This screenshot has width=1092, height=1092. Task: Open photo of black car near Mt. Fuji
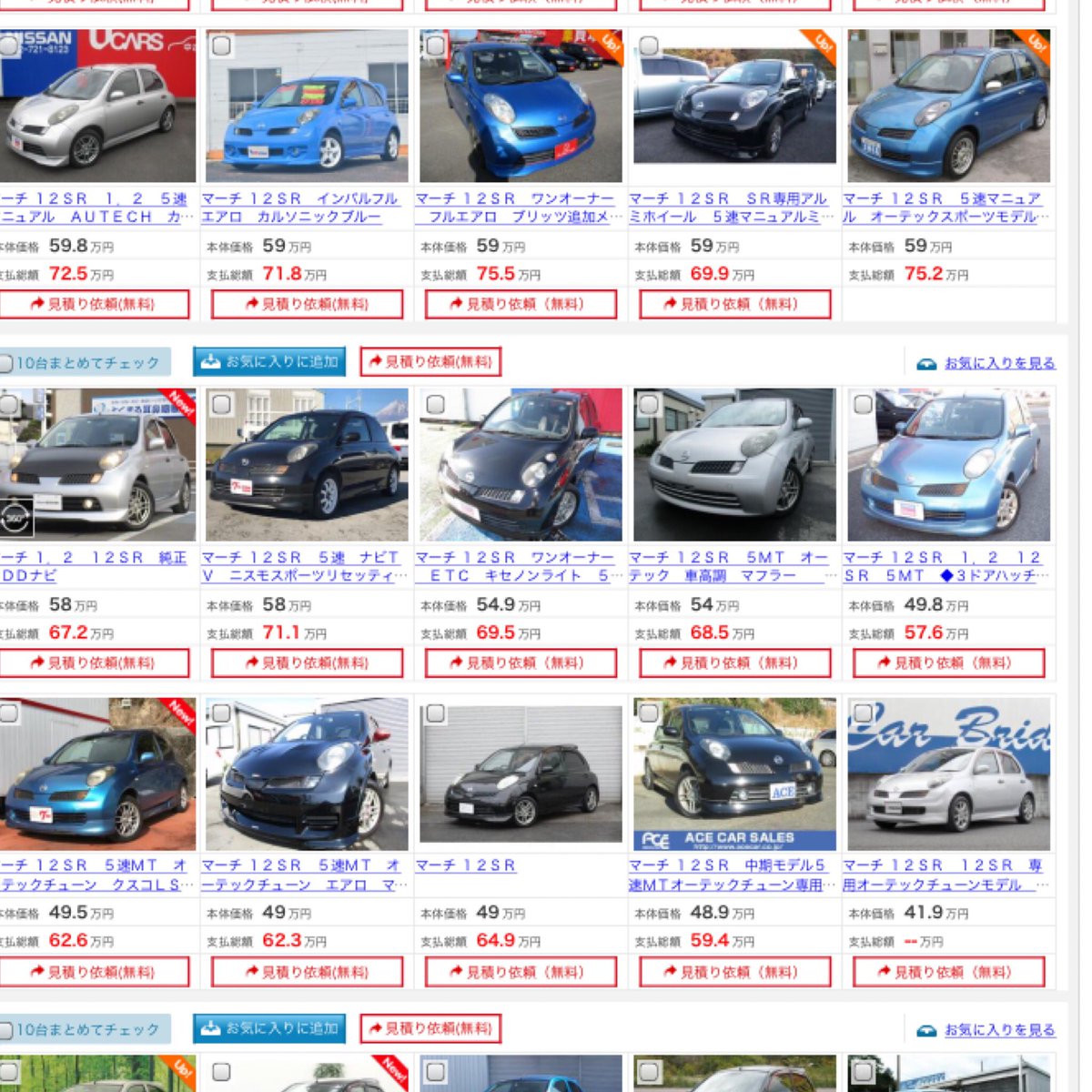point(307,464)
